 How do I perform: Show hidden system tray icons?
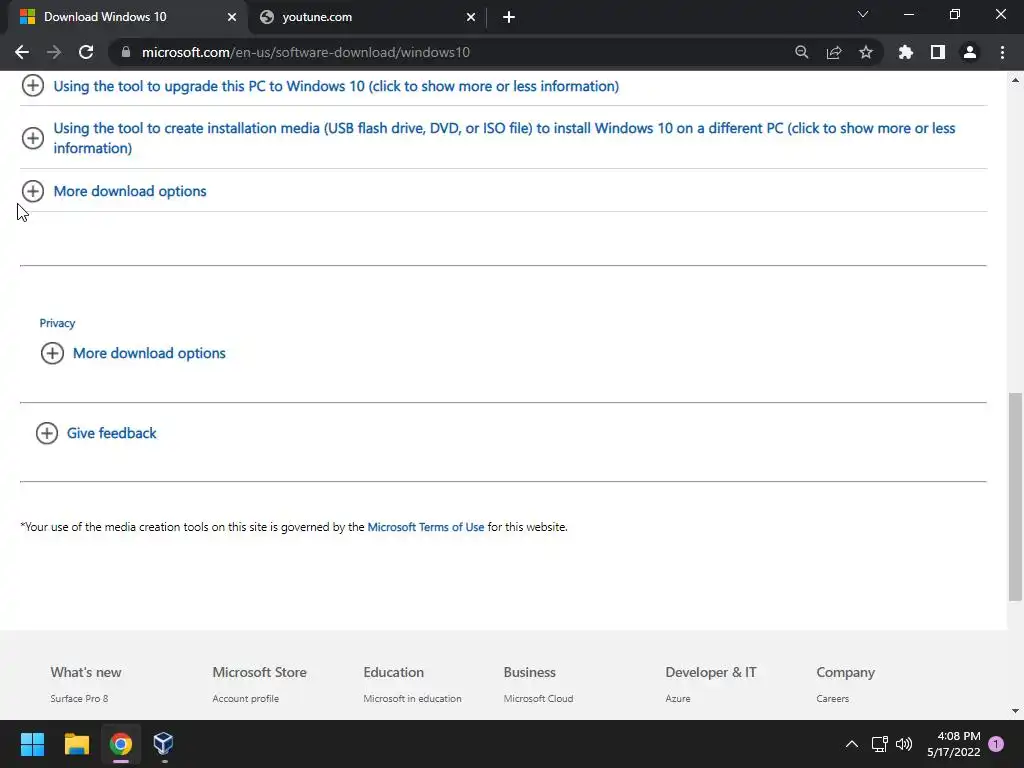[x=852, y=744]
